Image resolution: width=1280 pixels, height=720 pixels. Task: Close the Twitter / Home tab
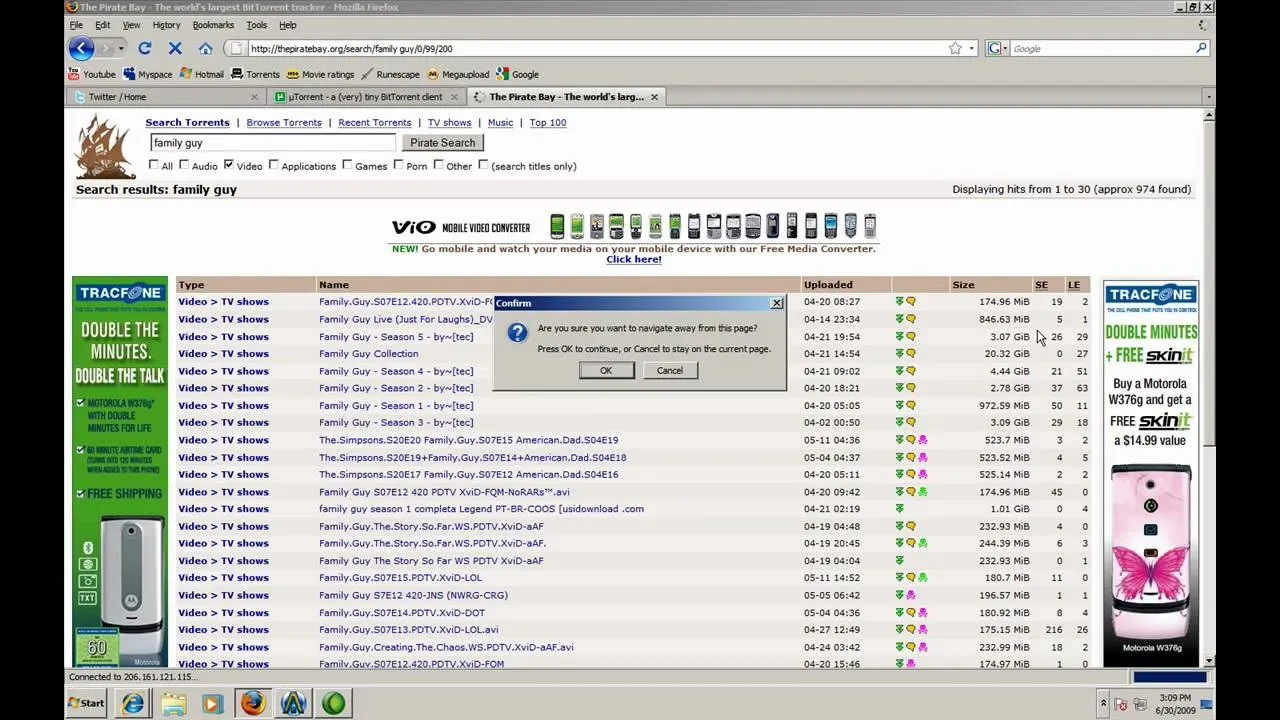pyautogui.click(x=254, y=97)
